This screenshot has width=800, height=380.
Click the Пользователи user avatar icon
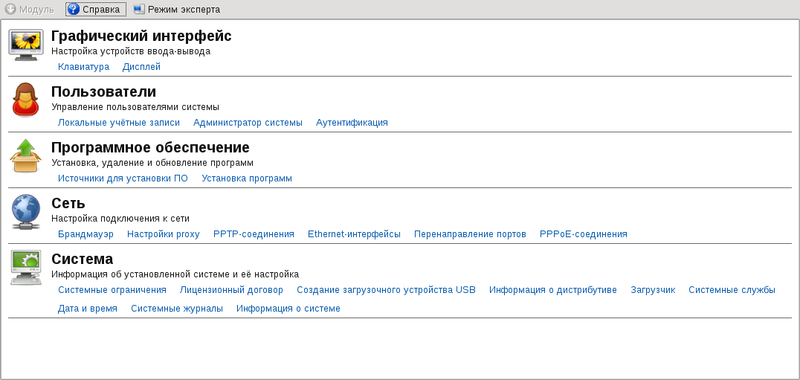[x=26, y=99]
